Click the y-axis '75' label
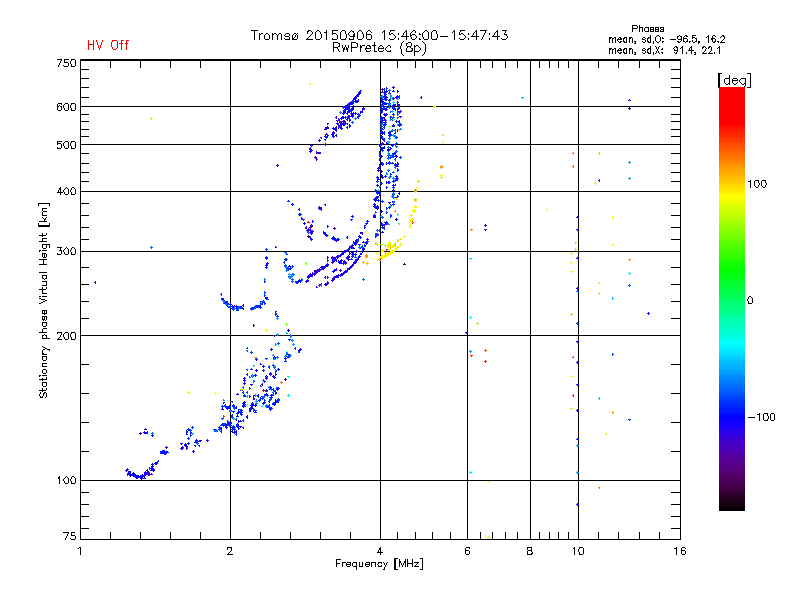 [x=70, y=536]
